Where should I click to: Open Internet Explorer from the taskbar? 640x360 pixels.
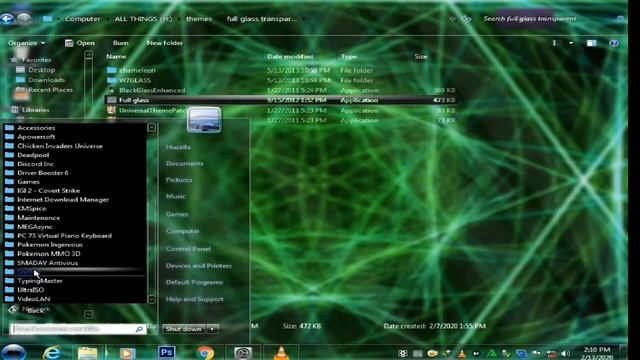[52, 352]
